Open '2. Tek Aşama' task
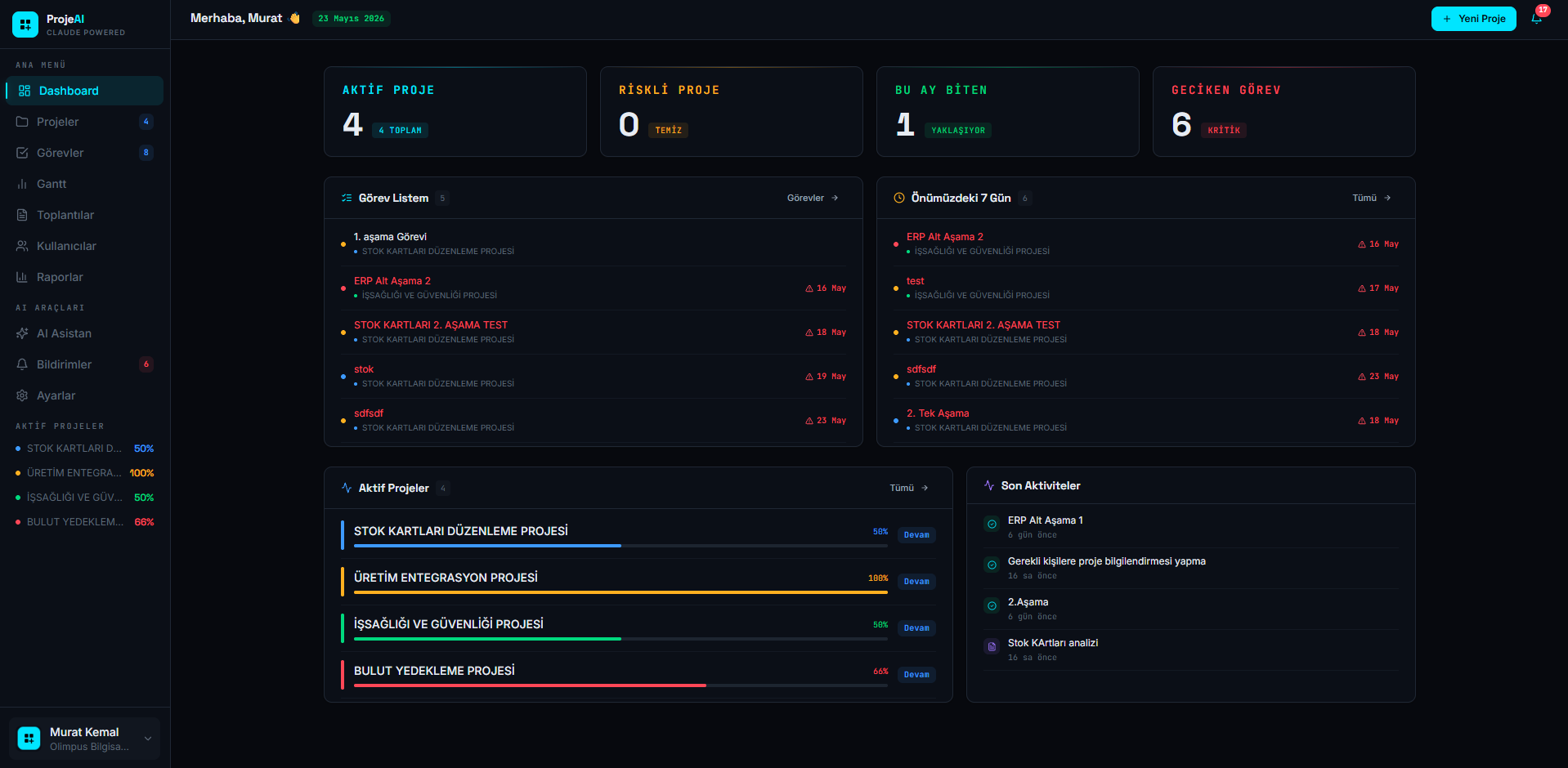This screenshot has height=768, width=1568. point(1146,420)
